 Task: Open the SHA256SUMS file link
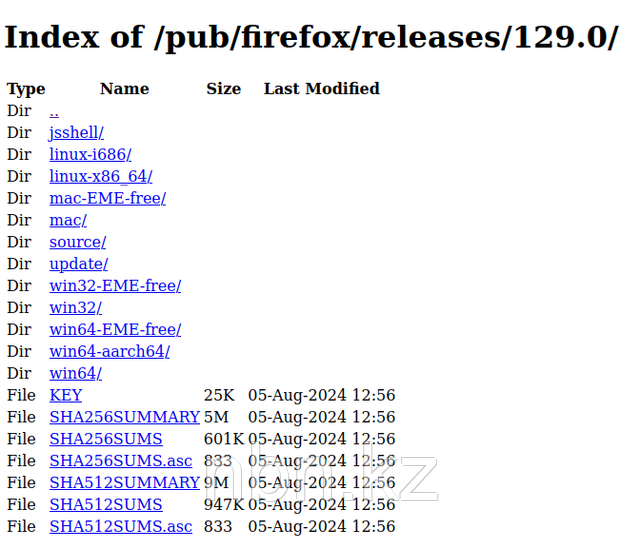[x=106, y=439]
